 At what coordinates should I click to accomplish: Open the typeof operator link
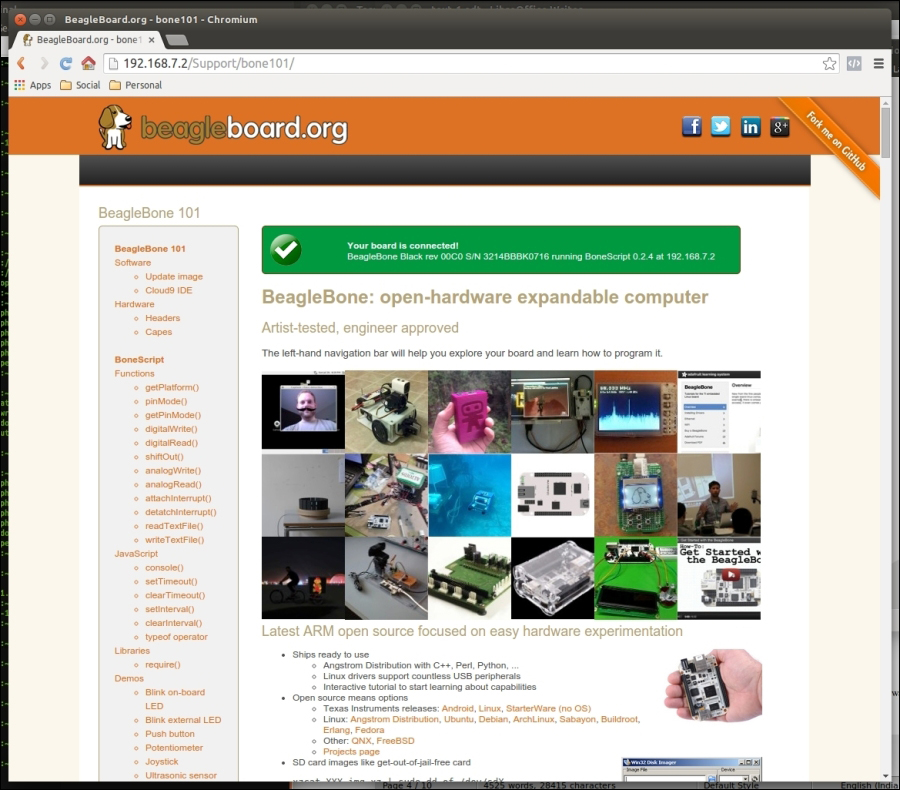(176, 637)
